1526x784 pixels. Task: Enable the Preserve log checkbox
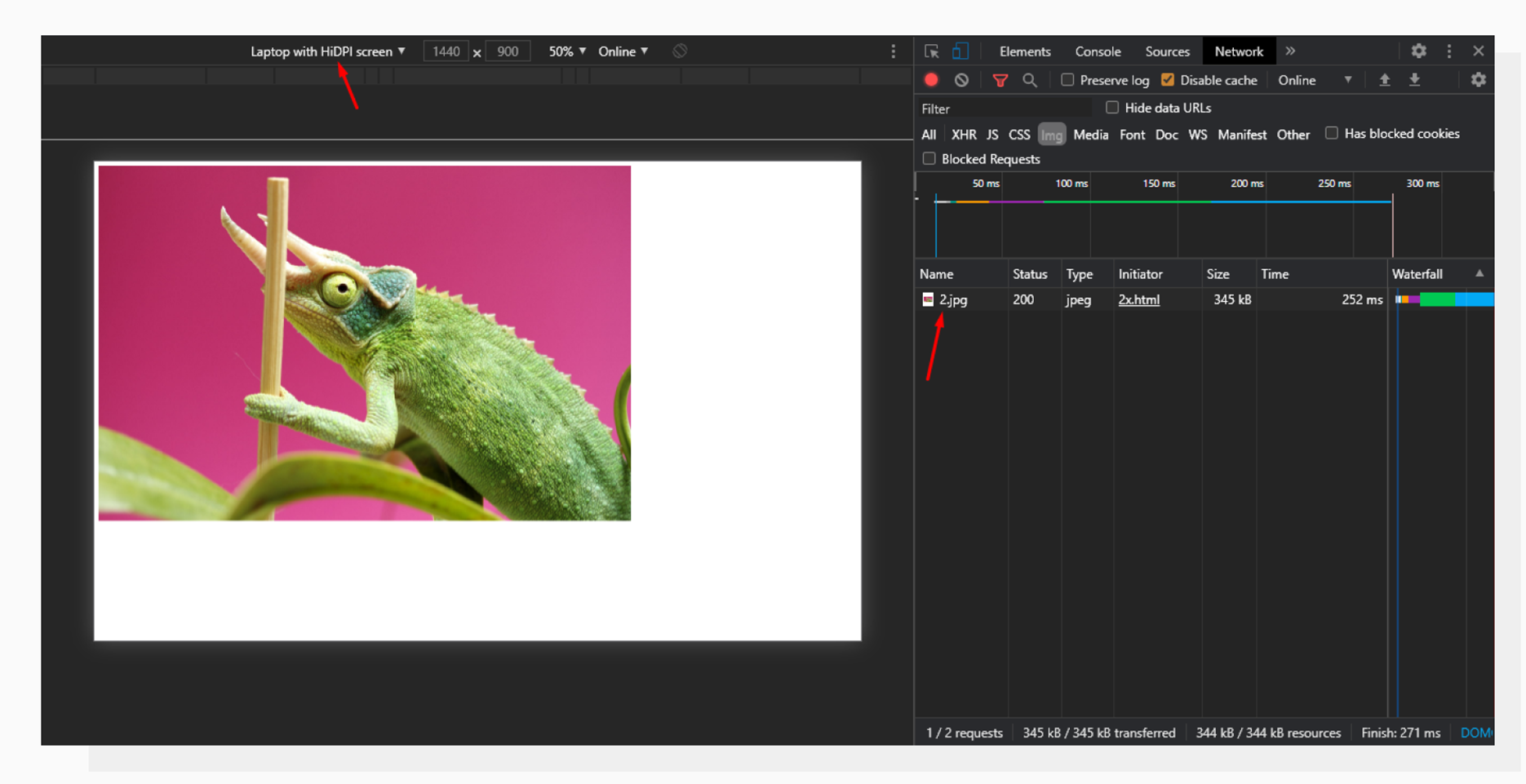click(x=1067, y=80)
